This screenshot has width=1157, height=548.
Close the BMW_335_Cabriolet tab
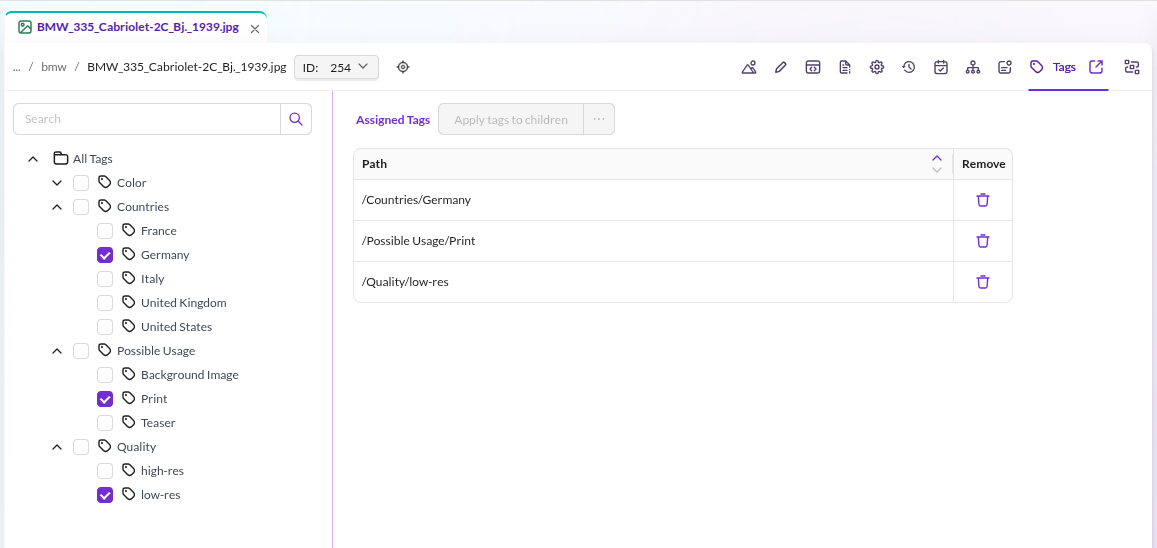255,29
